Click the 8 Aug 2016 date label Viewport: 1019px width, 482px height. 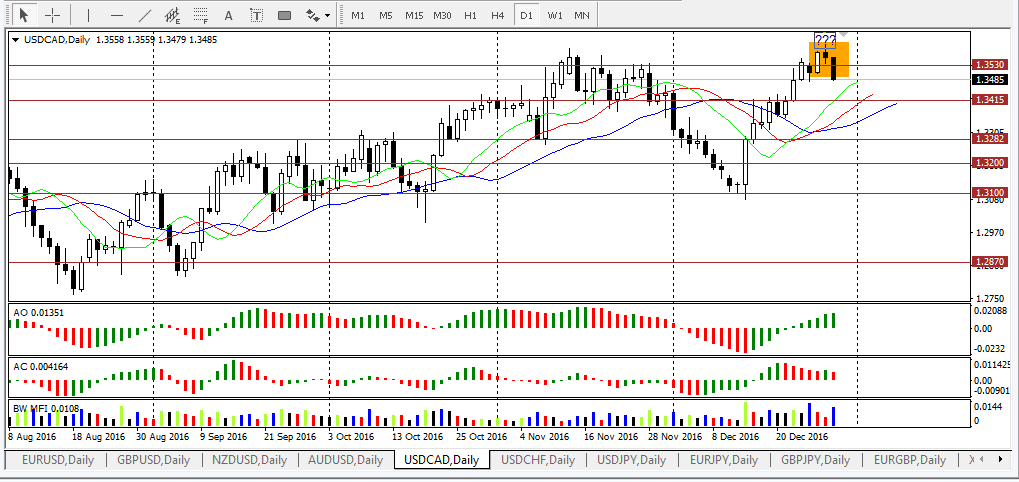coord(31,436)
